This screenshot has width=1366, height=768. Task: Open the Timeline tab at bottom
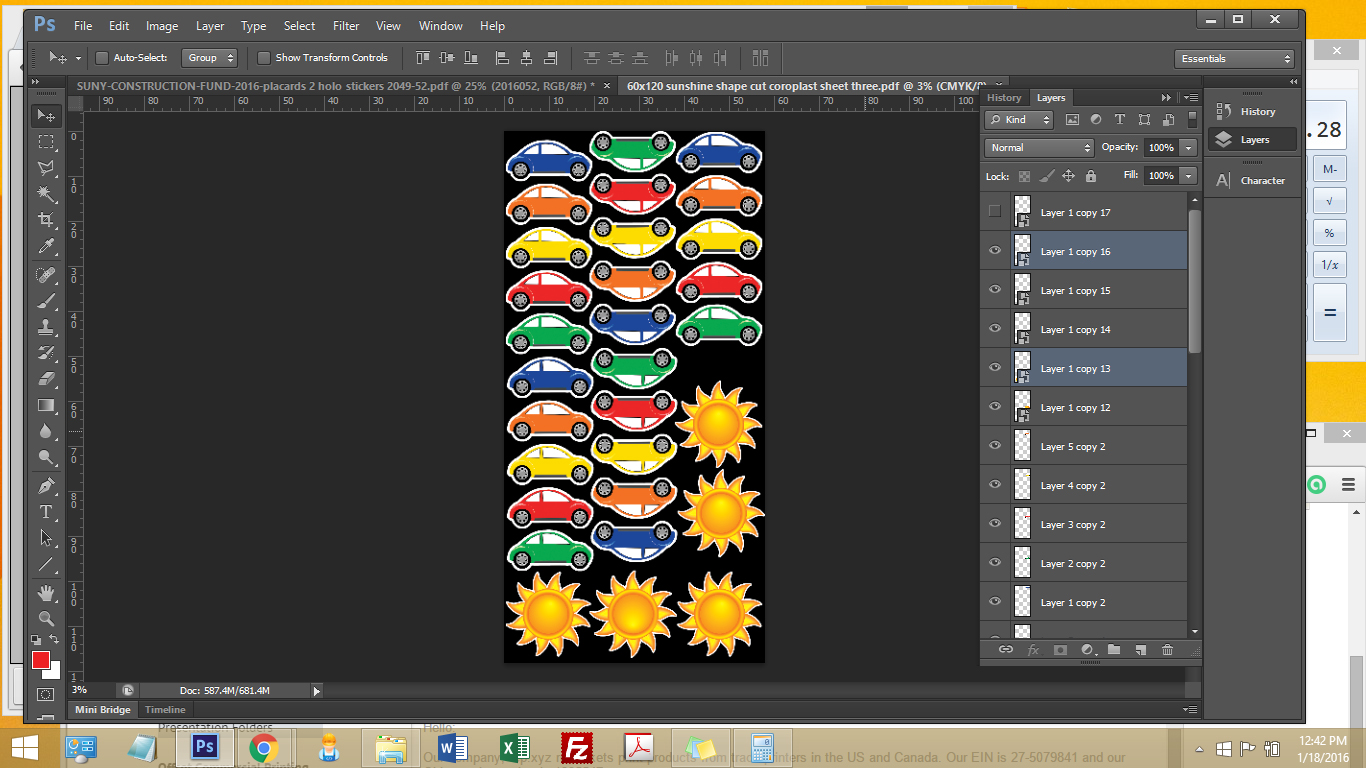click(x=165, y=710)
